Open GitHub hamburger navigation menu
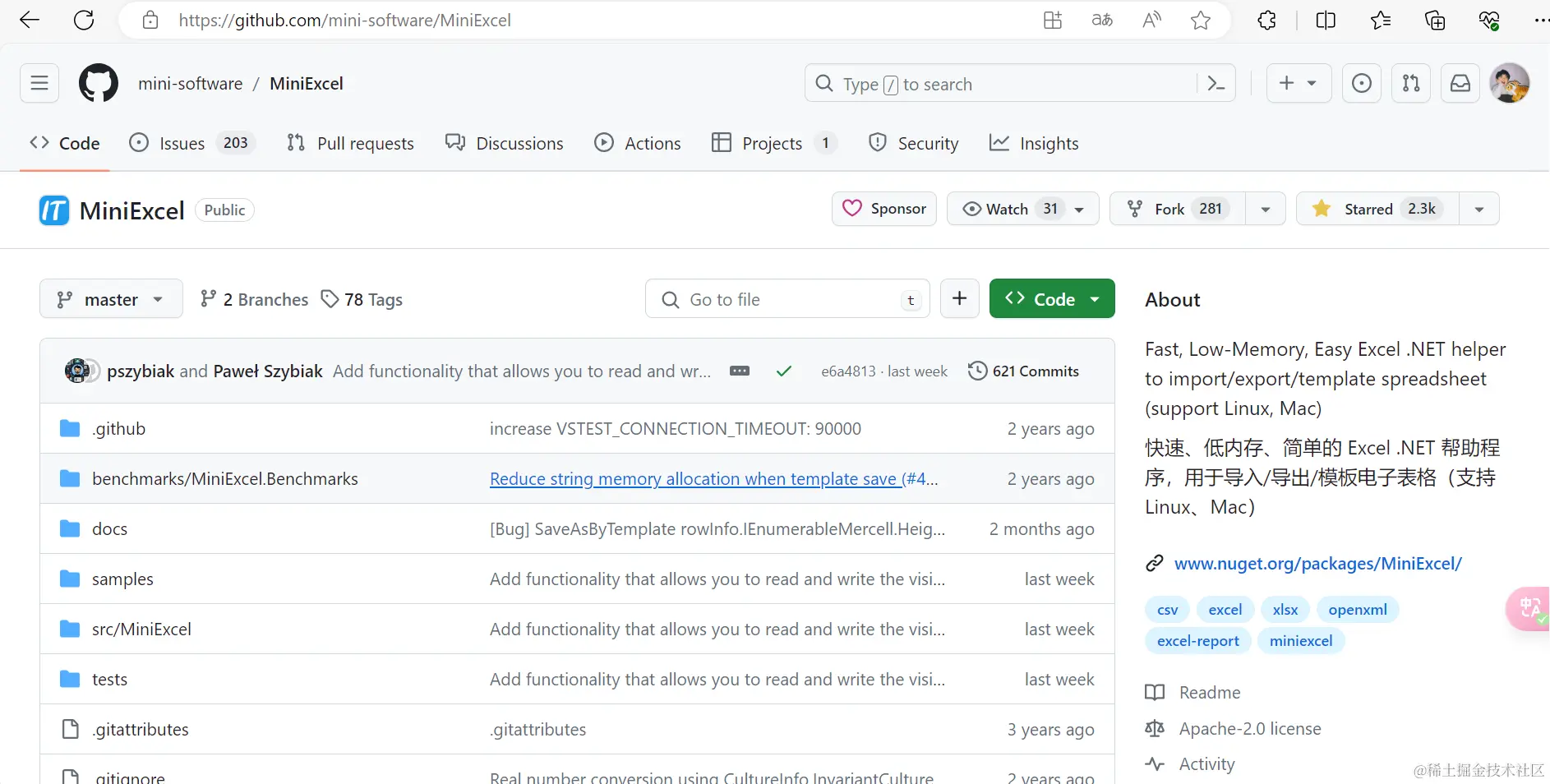This screenshot has height=784, width=1550. pos(39,83)
